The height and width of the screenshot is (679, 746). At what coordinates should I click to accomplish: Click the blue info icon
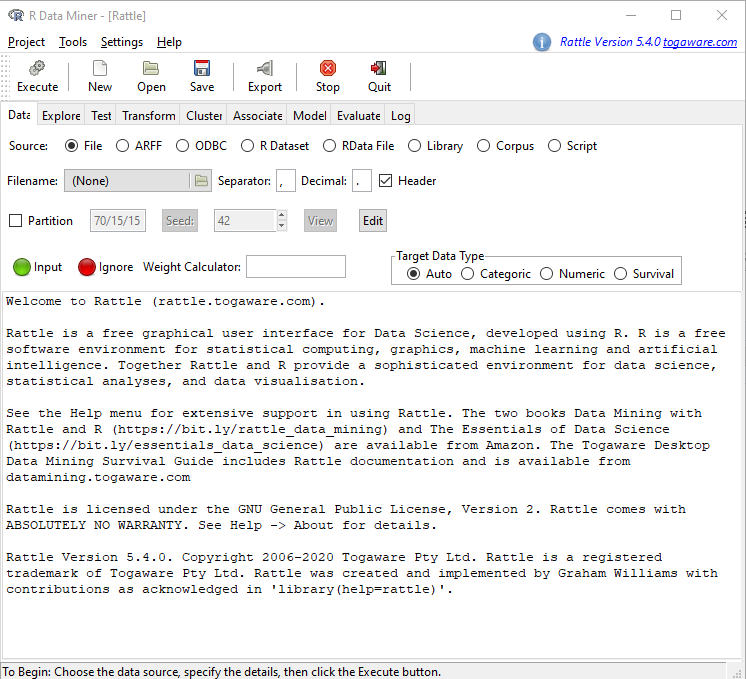point(542,42)
